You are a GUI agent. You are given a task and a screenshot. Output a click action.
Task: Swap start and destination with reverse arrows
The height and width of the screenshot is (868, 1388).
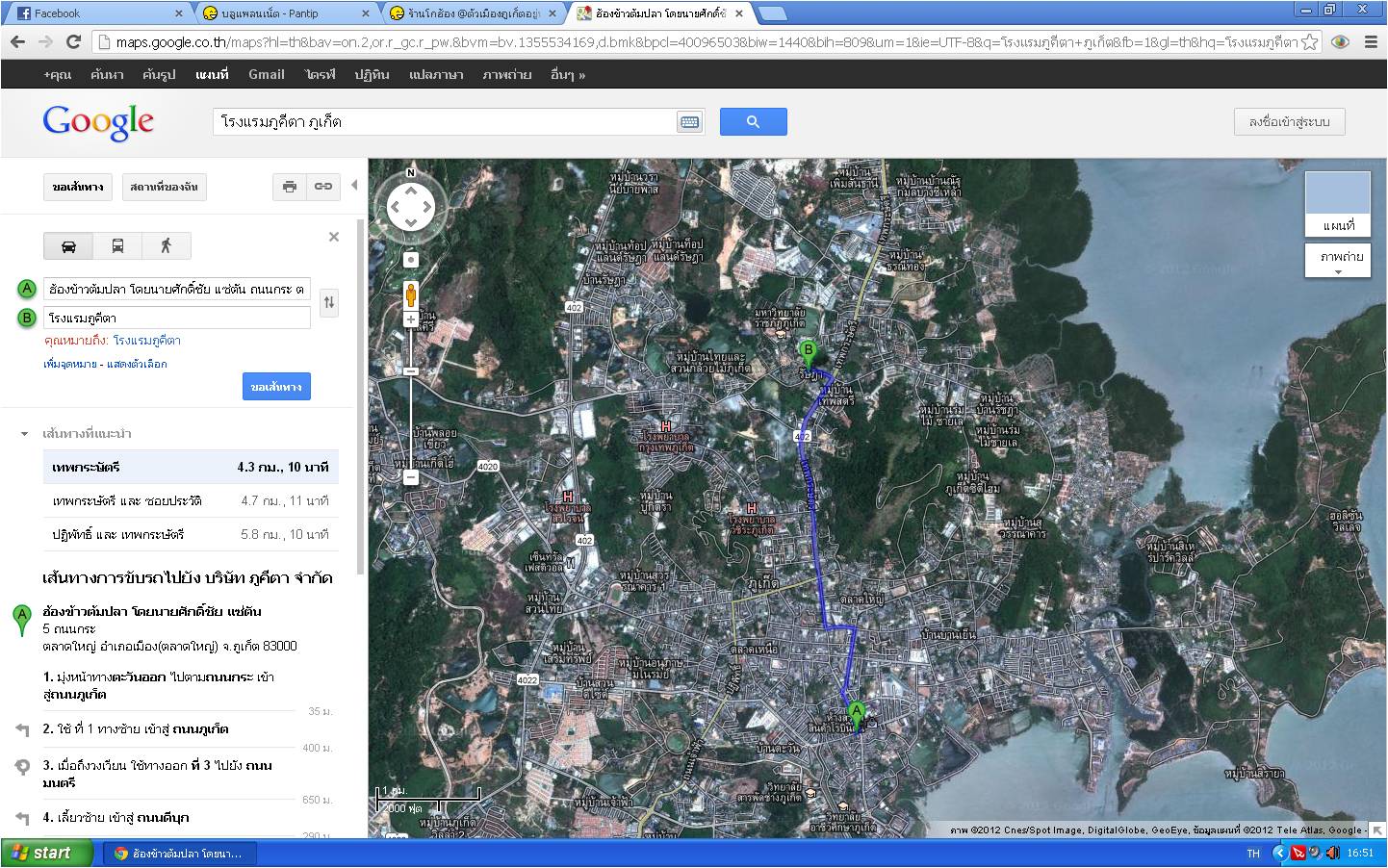(329, 302)
